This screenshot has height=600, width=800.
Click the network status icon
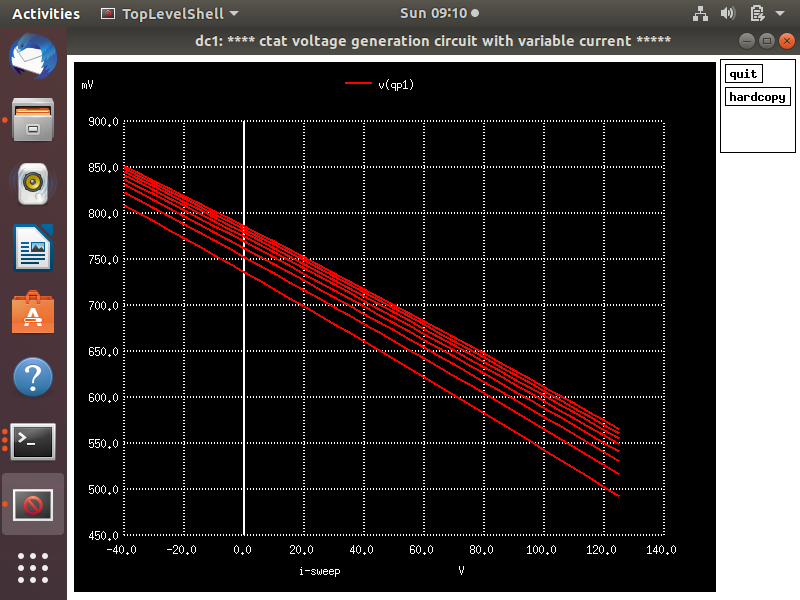[x=700, y=13]
